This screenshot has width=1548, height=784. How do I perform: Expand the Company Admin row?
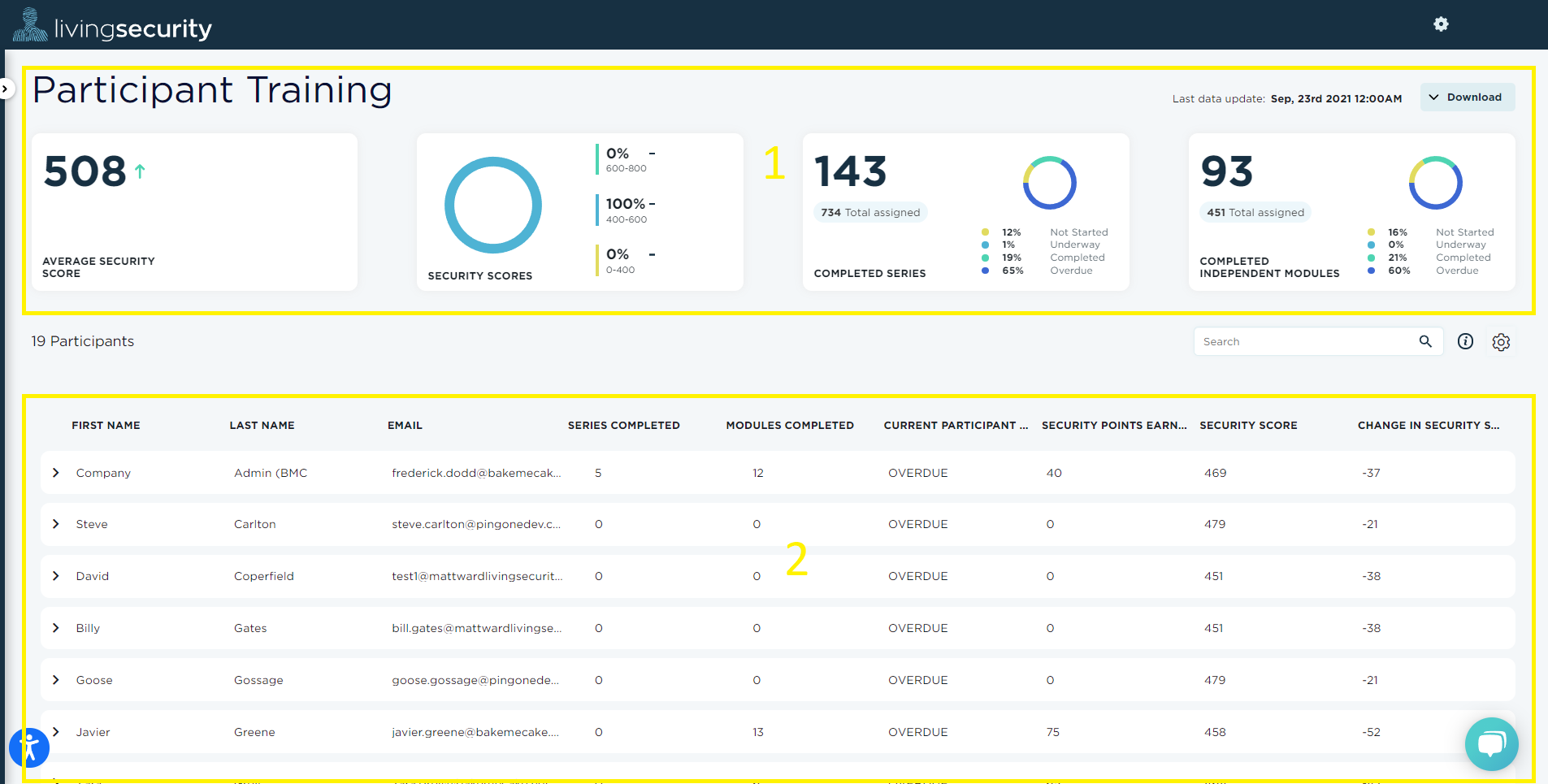pos(55,473)
